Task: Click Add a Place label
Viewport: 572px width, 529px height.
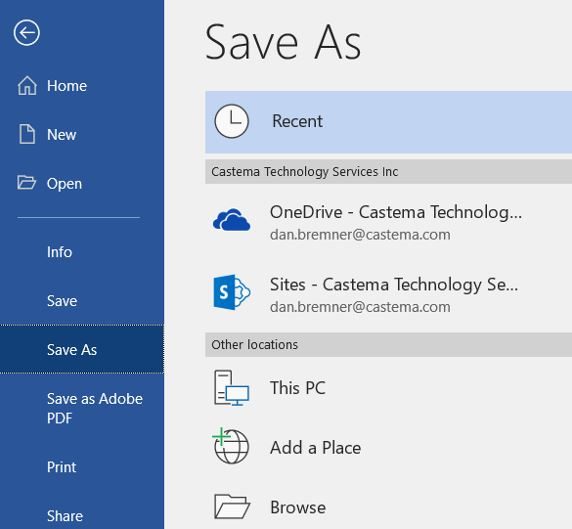Action: click(x=316, y=448)
